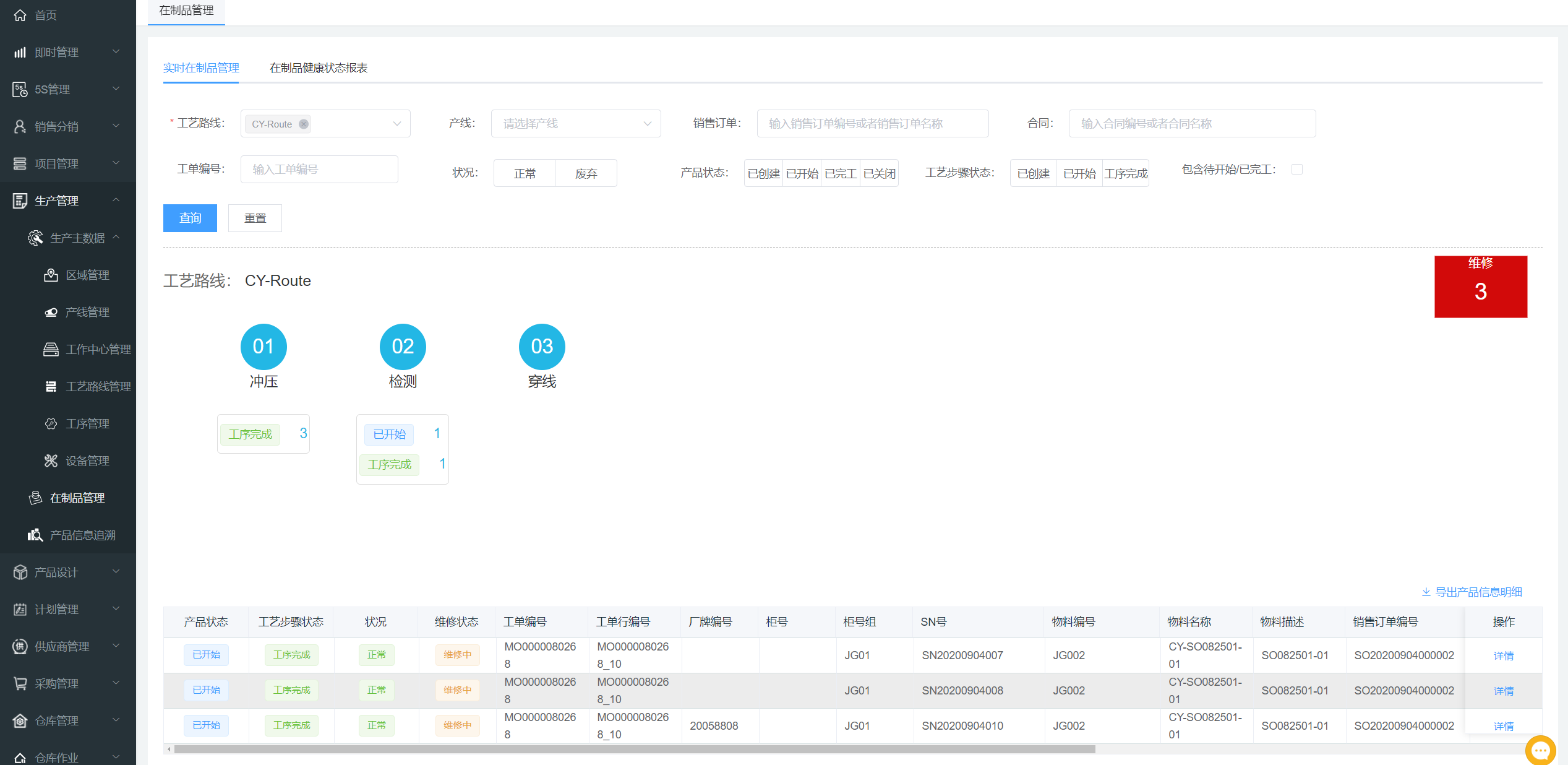Click the 设备管理 tools icon
The width and height of the screenshot is (1568, 765).
(51, 460)
